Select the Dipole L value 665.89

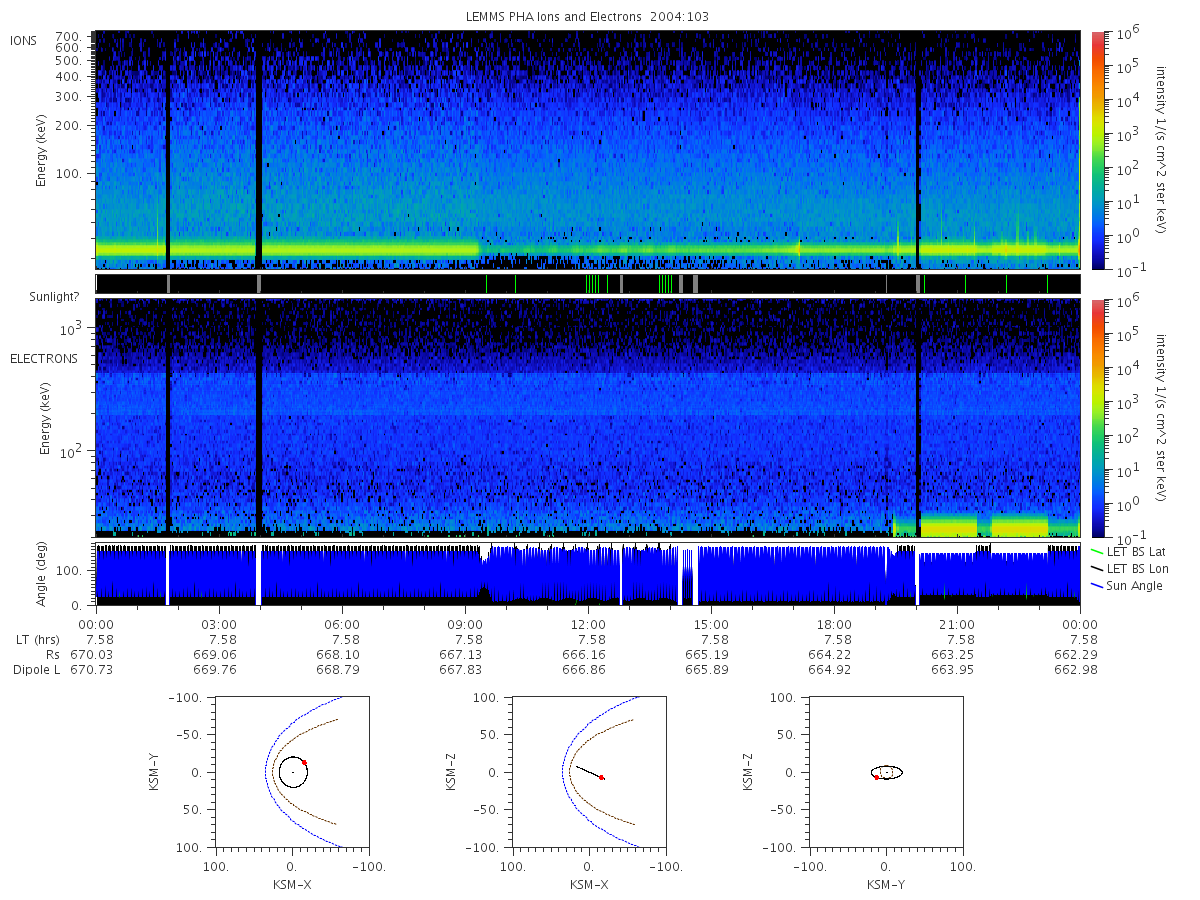pyautogui.click(x=706, y=669)
